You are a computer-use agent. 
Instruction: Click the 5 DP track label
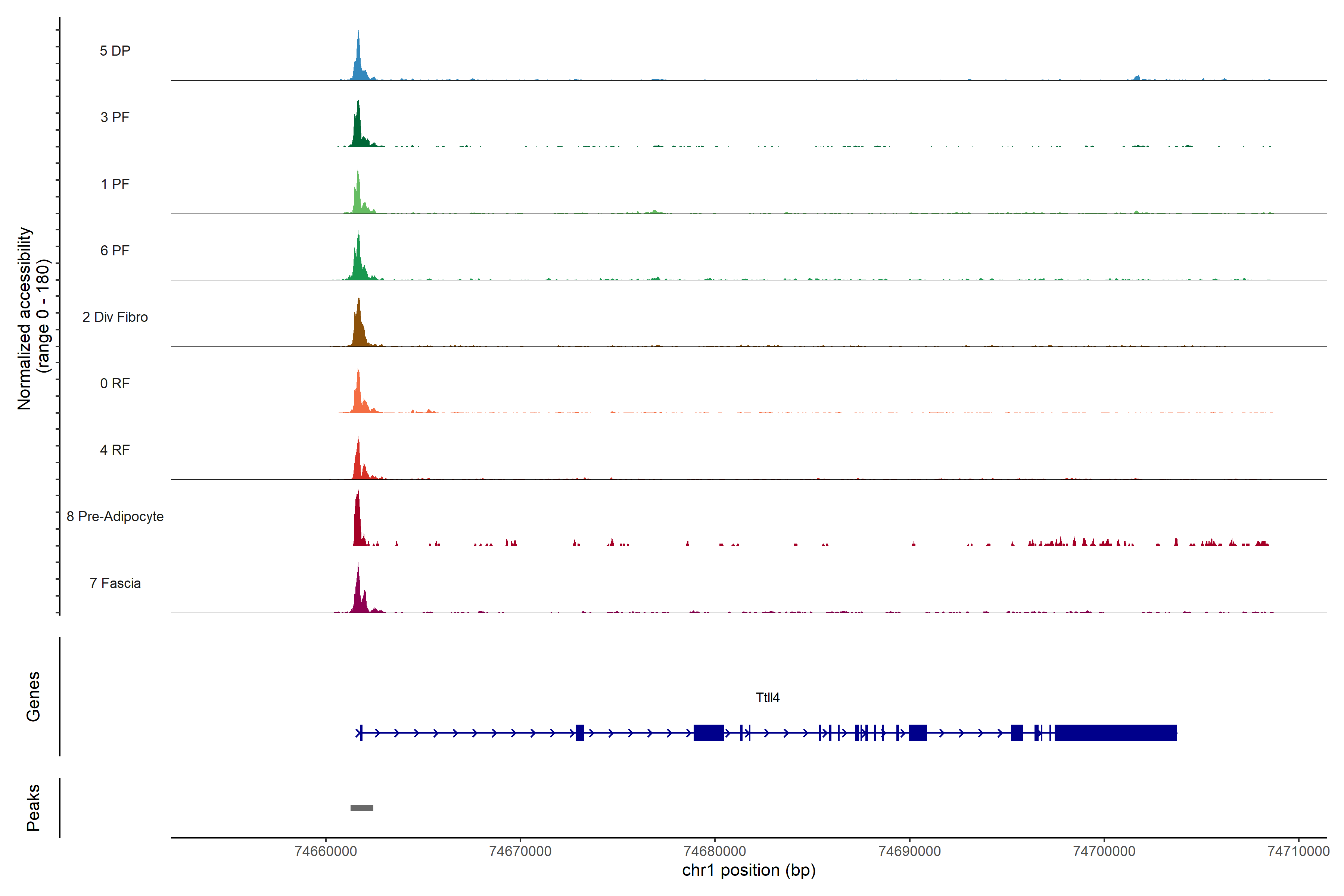[115, 51]
